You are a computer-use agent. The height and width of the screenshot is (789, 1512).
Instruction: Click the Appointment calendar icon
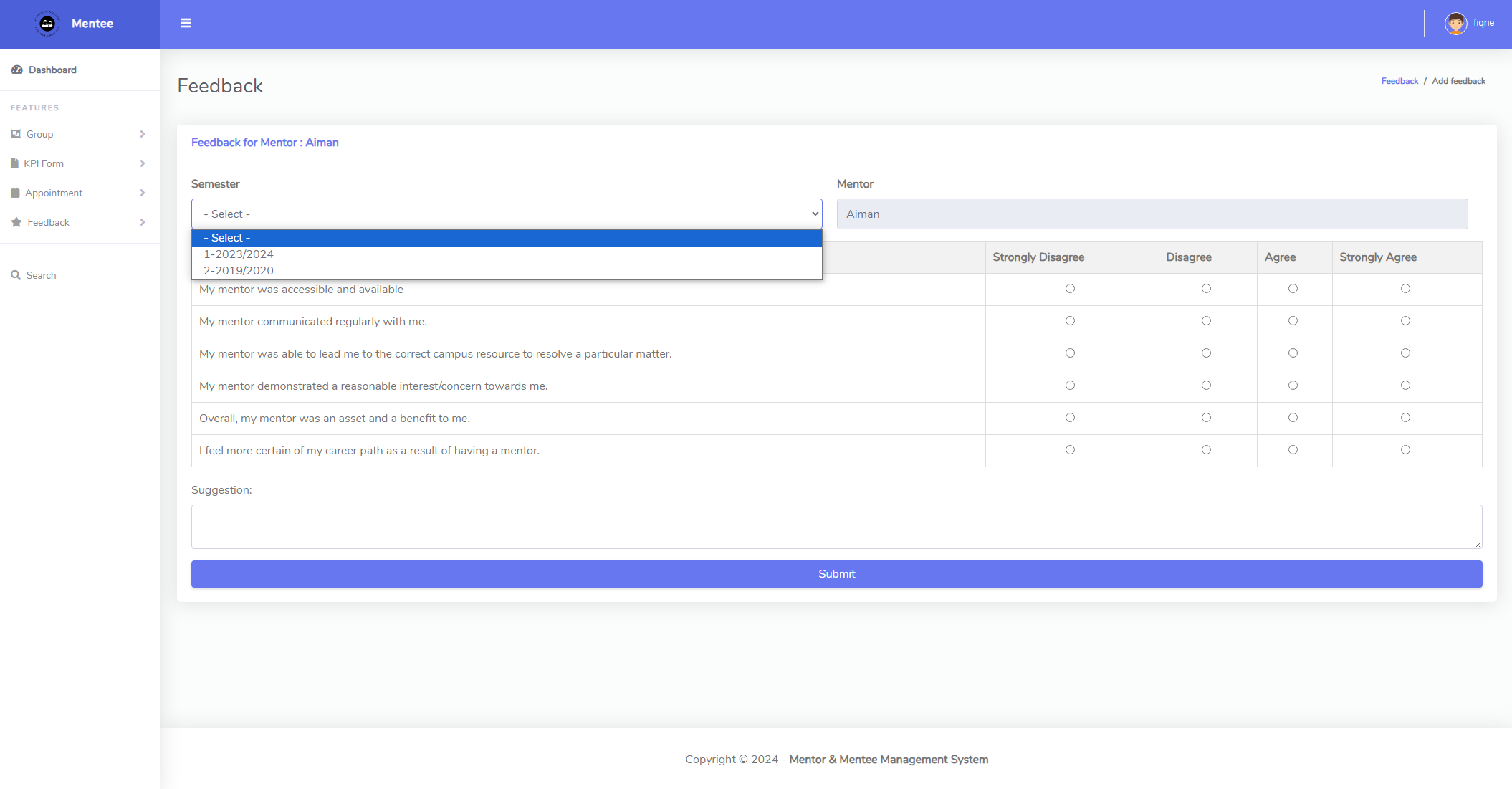pyautogui.click(x=15, y=193)
